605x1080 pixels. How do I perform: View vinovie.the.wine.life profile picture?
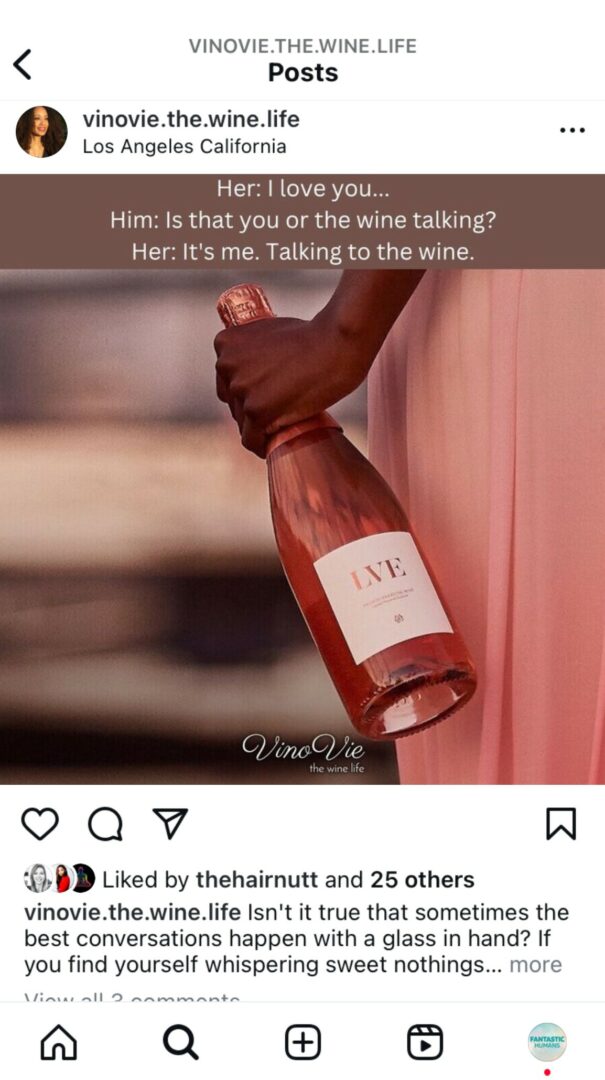(x=41, y=132)
